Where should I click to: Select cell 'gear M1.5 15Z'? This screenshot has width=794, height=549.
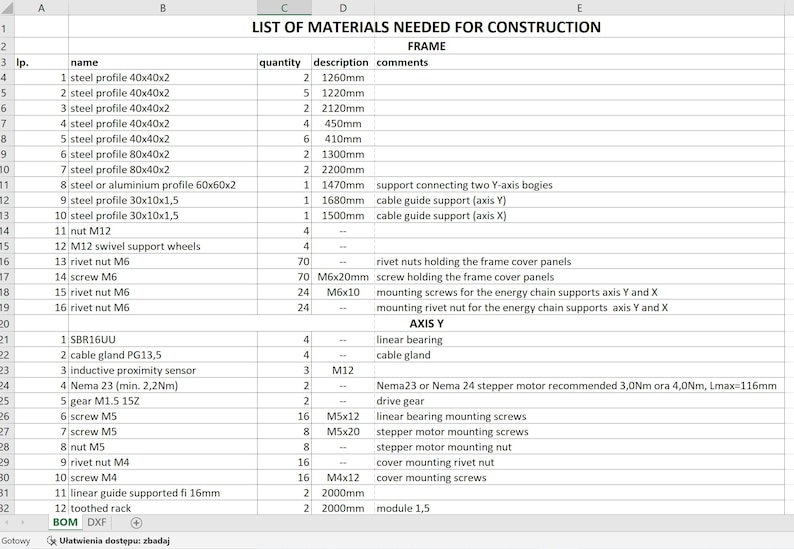coord(163,401)
